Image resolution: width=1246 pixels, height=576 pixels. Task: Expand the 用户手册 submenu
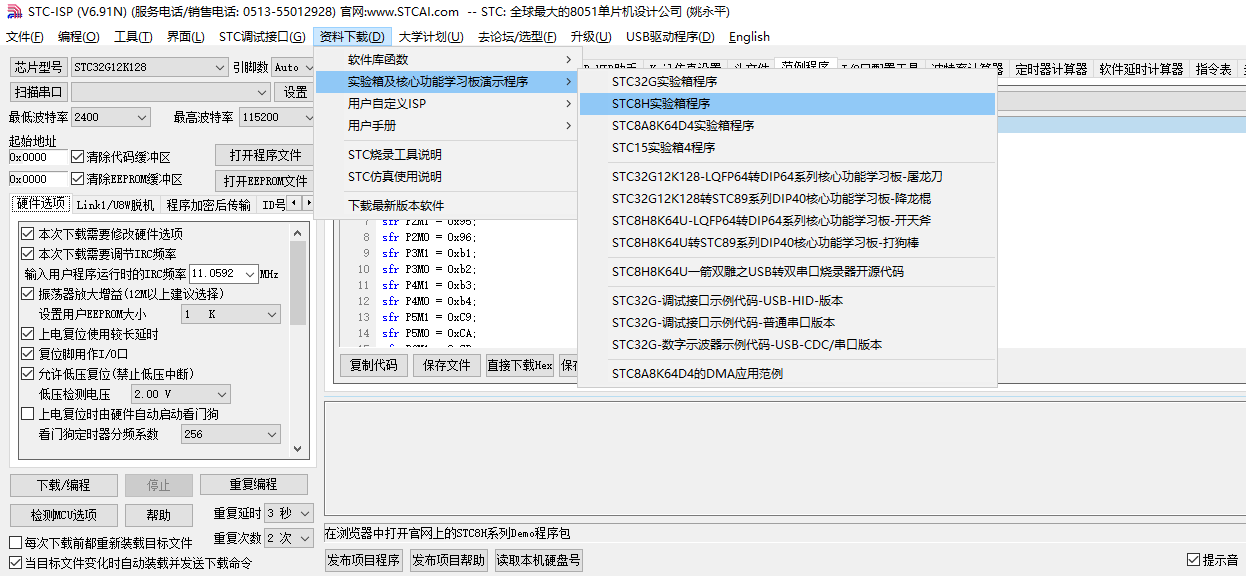(446, 126)
